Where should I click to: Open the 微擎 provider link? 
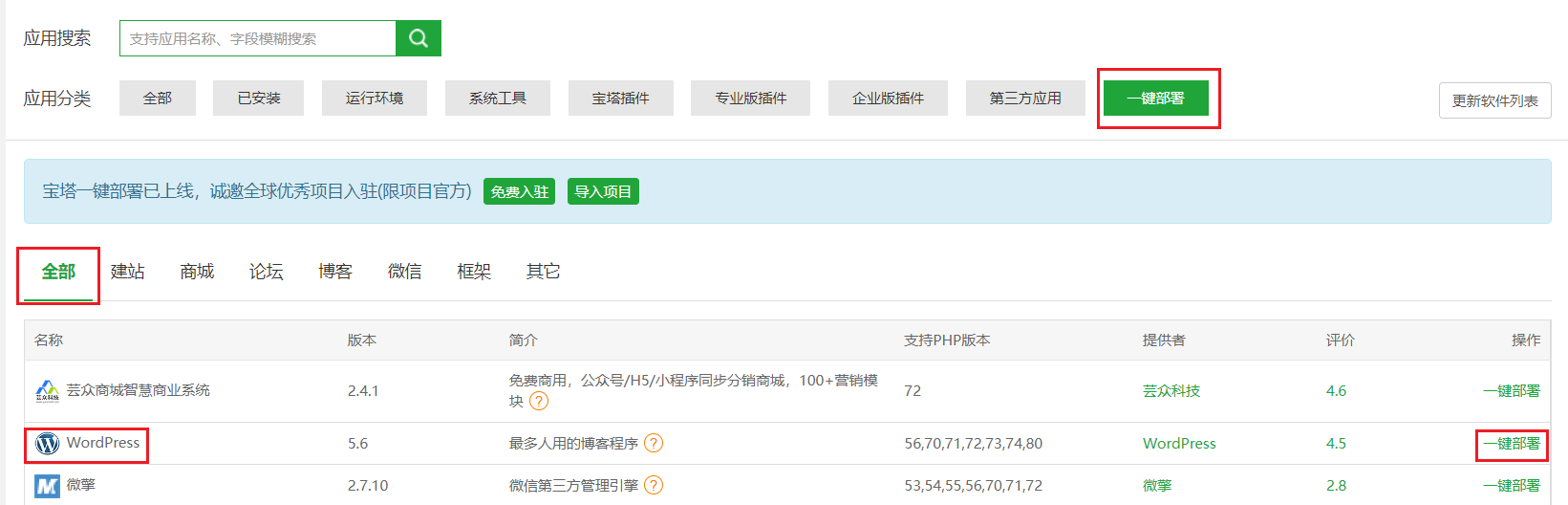pos(1157,486)
